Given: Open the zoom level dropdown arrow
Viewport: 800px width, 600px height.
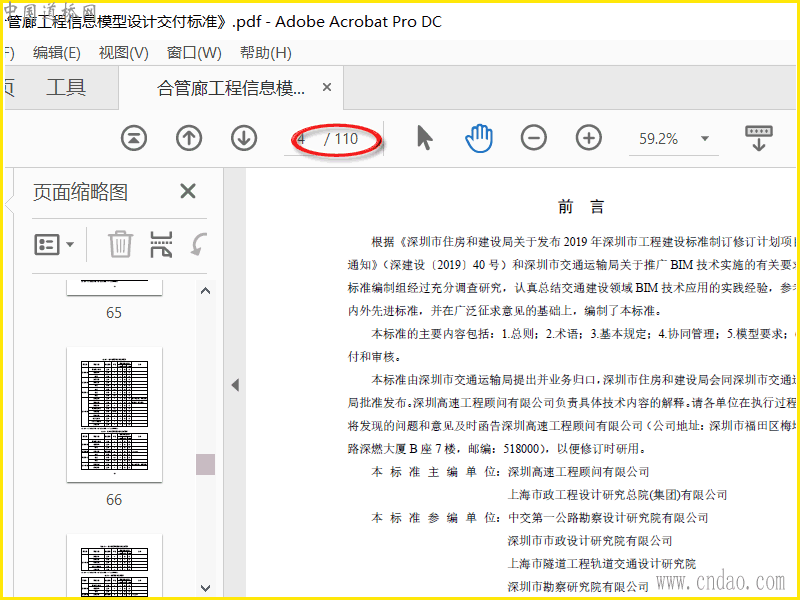Looking at the screenshot, I should click(705, 138).
